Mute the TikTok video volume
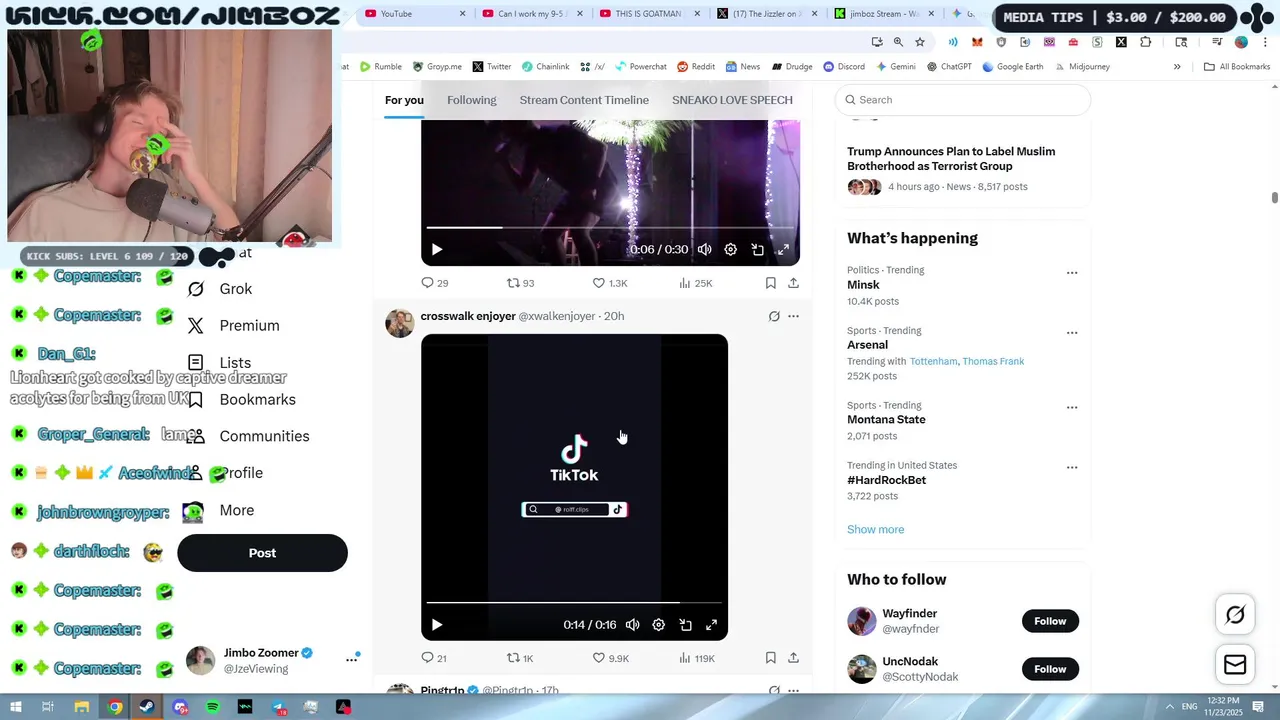 point(633,625)
